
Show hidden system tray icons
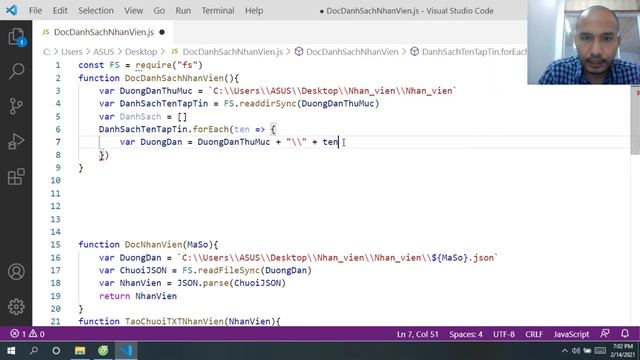click(x=564, y=351)
